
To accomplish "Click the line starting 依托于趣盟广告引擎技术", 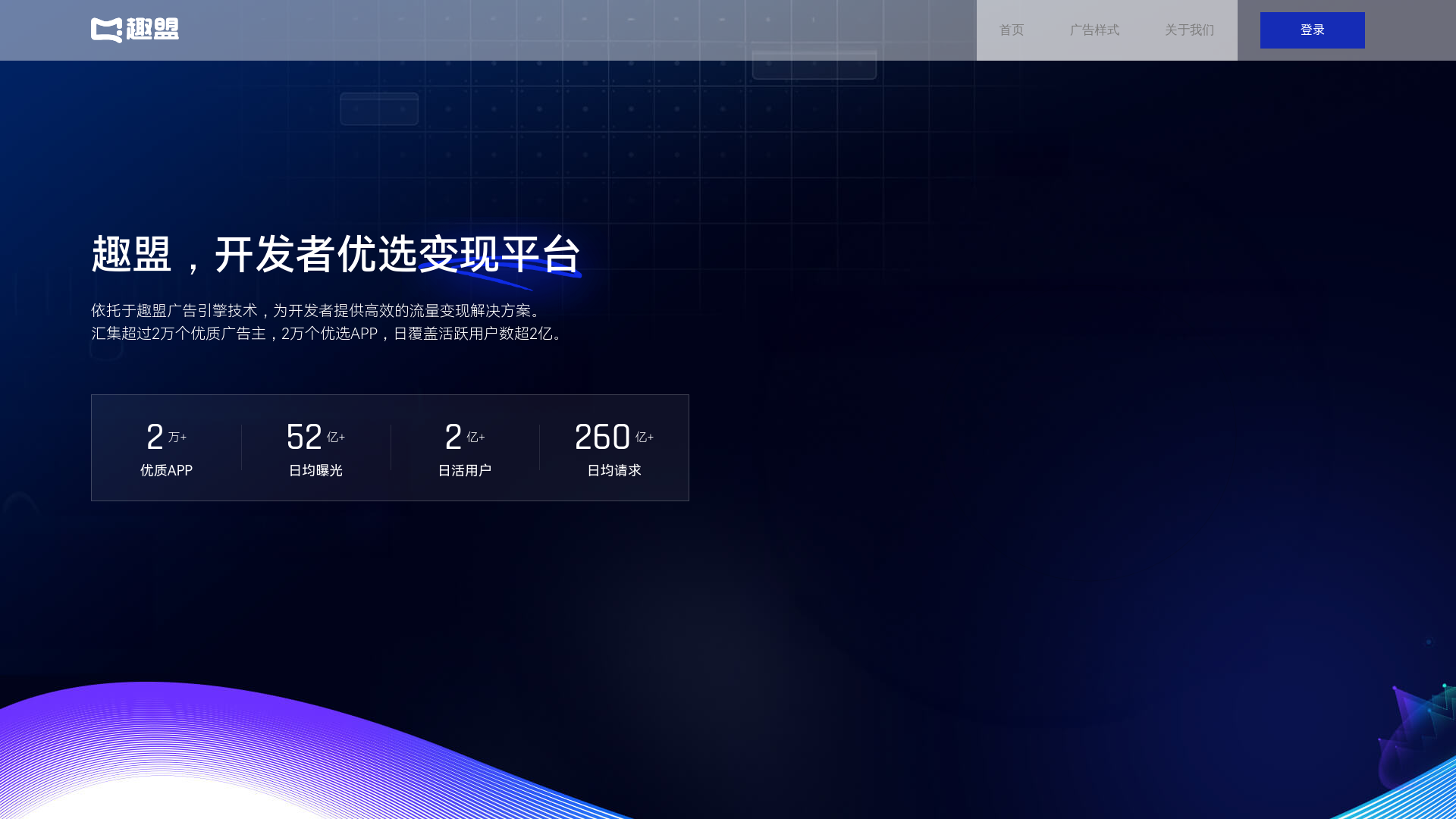I will coord(316,311).
